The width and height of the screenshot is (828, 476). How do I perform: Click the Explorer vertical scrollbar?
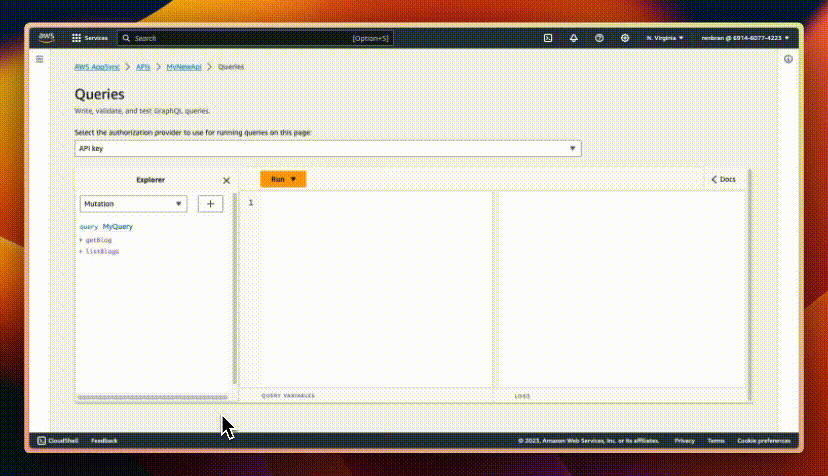coord(234,288)
